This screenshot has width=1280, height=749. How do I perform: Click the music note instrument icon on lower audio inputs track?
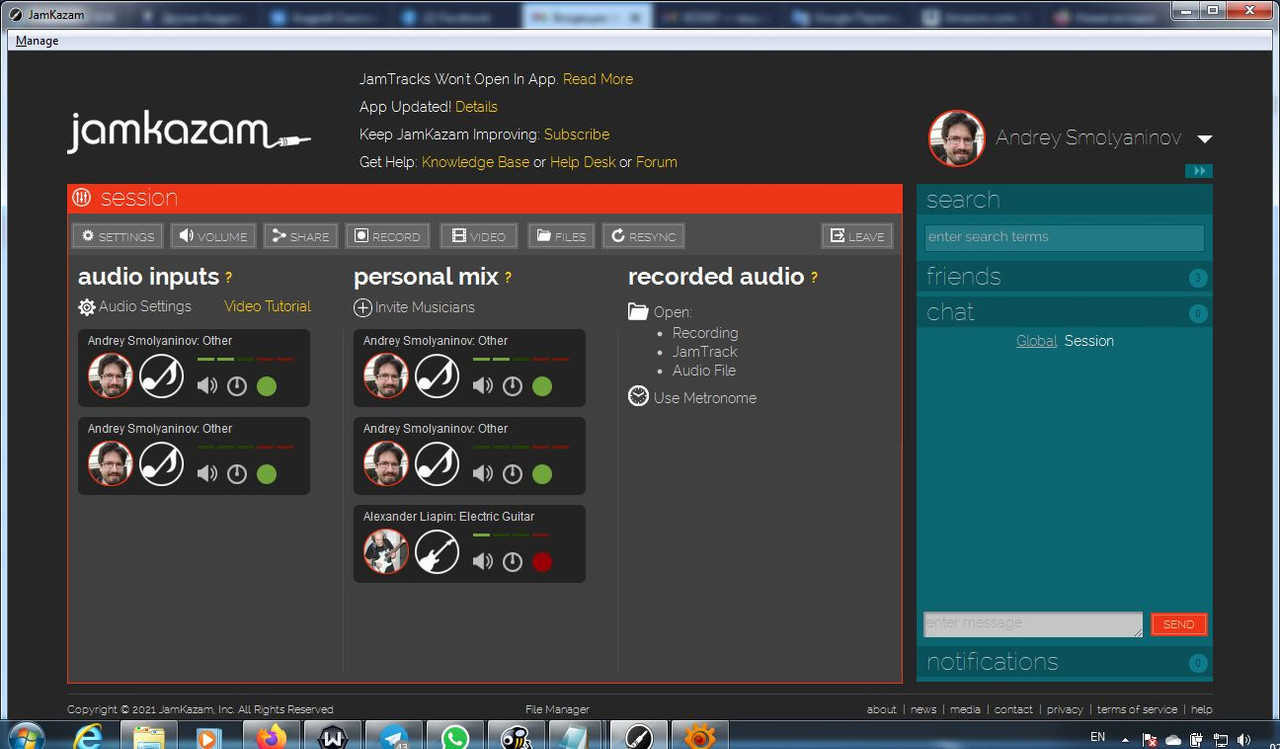(x=161, y=464)
